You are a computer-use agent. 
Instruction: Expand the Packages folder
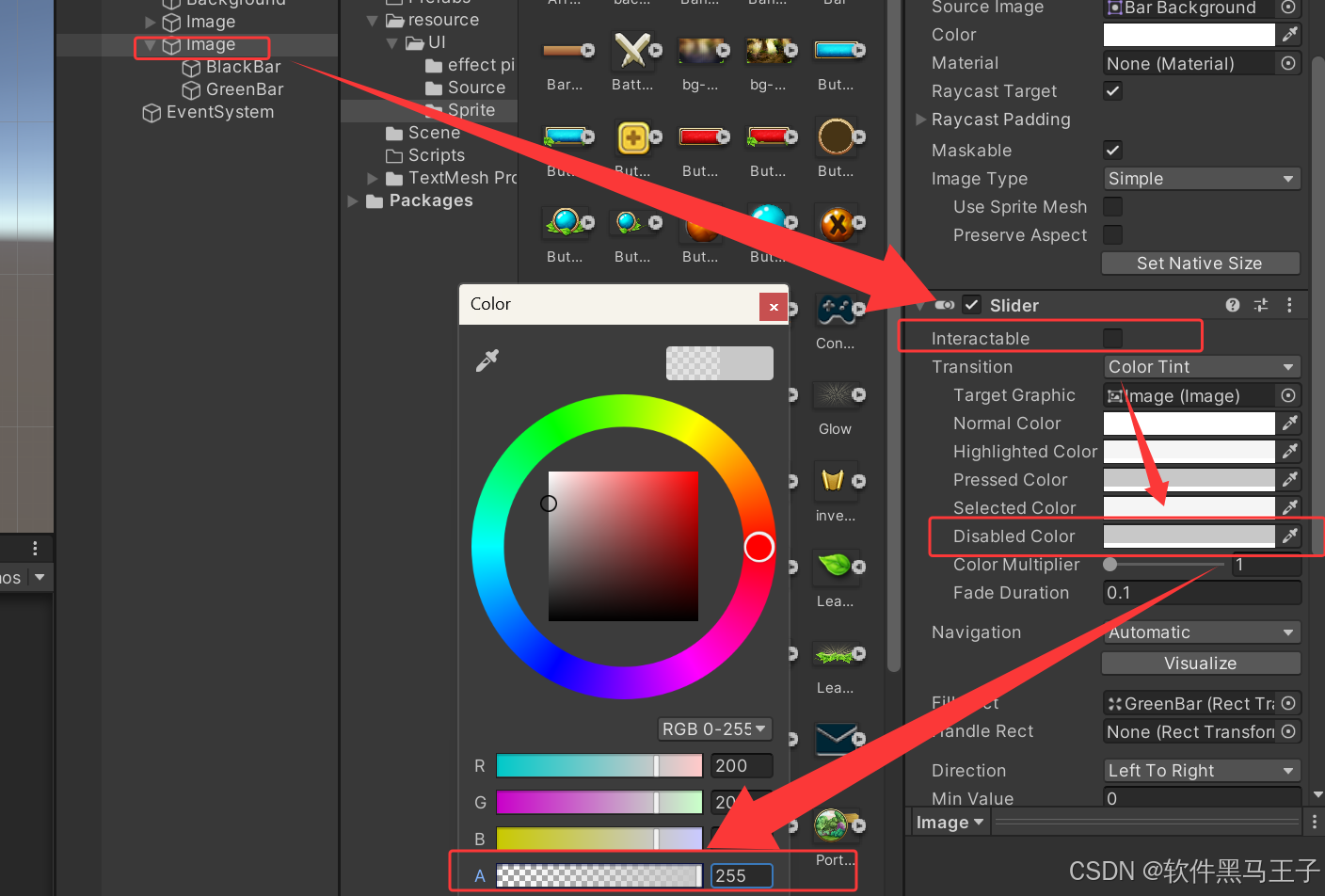coord(353,201)
